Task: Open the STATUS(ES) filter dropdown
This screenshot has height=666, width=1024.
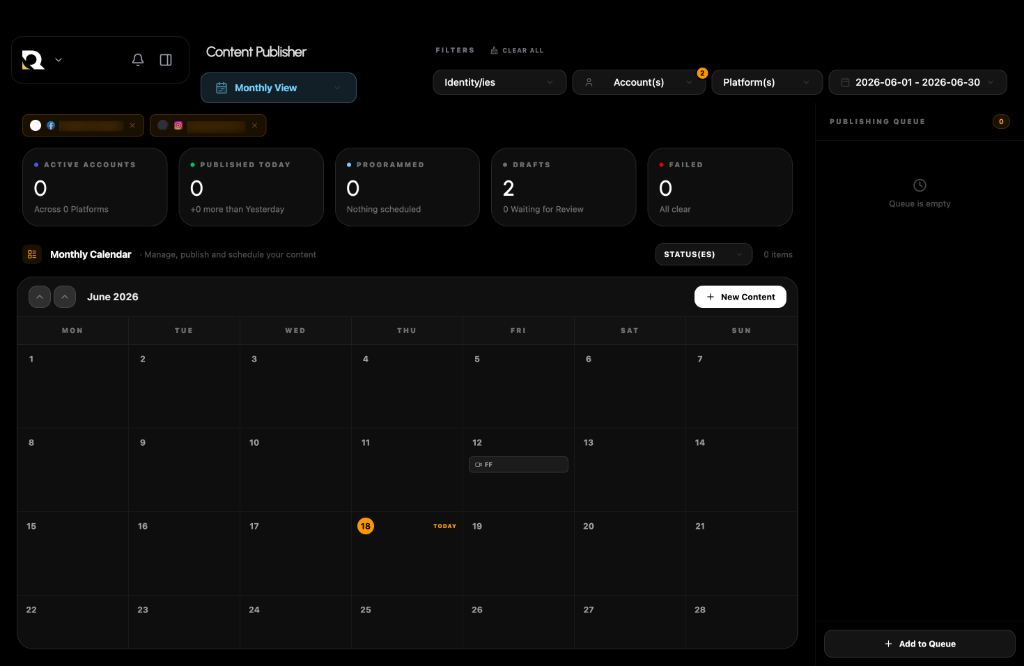Action: [703, 255]
